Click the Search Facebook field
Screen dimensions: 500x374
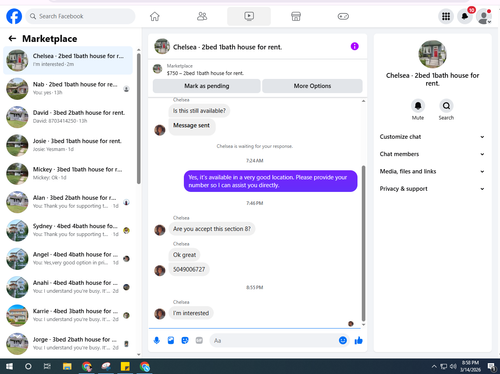(80, 16)
